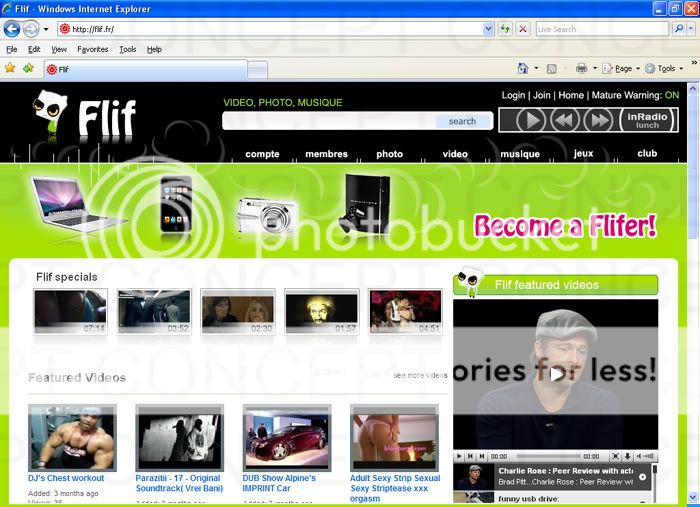The height and width of the screenshot is (507, 700).
Task: Open the photo navigation item
Action: [389, 154]
